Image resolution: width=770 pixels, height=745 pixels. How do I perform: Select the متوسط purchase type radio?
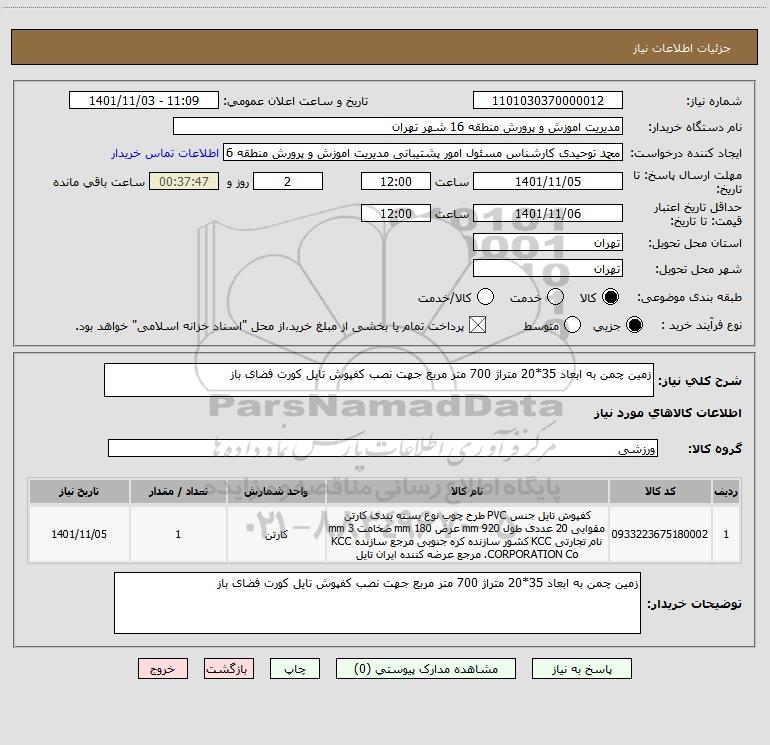point(573,325)
